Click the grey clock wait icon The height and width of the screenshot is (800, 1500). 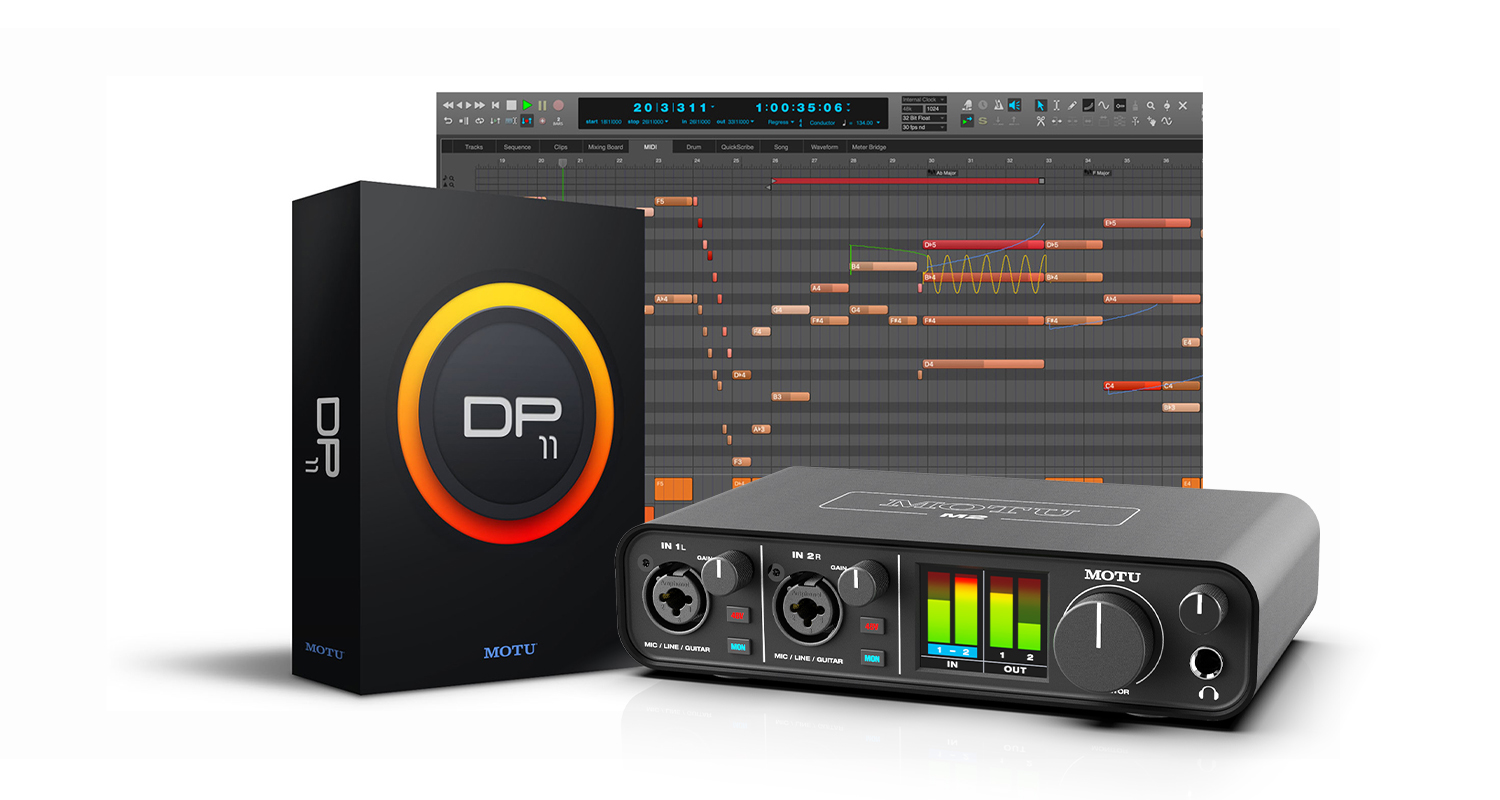tap(983, 105)
